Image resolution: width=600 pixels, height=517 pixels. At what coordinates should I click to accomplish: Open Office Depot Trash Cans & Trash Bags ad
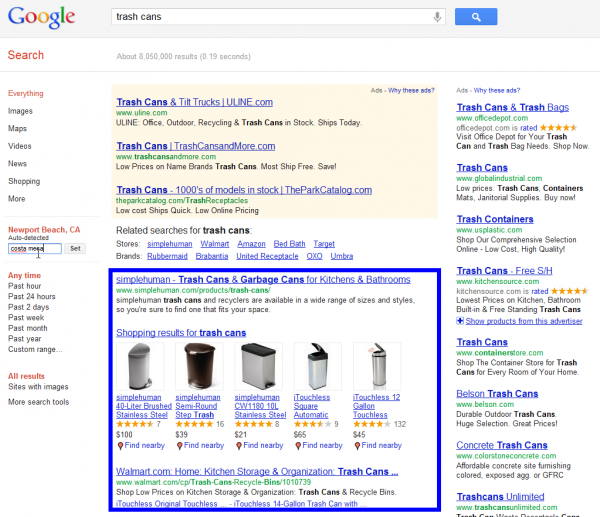click(x=513, y=108)
